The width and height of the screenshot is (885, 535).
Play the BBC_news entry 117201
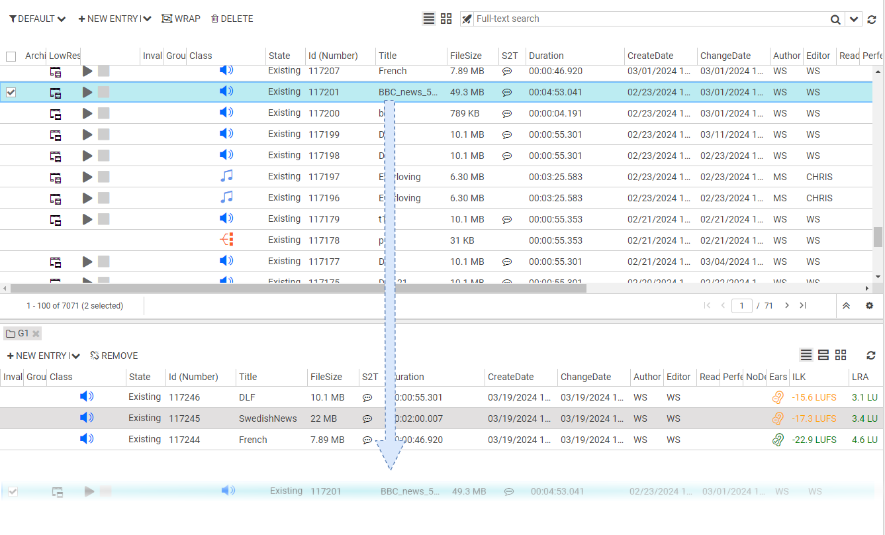click(87, 92)
